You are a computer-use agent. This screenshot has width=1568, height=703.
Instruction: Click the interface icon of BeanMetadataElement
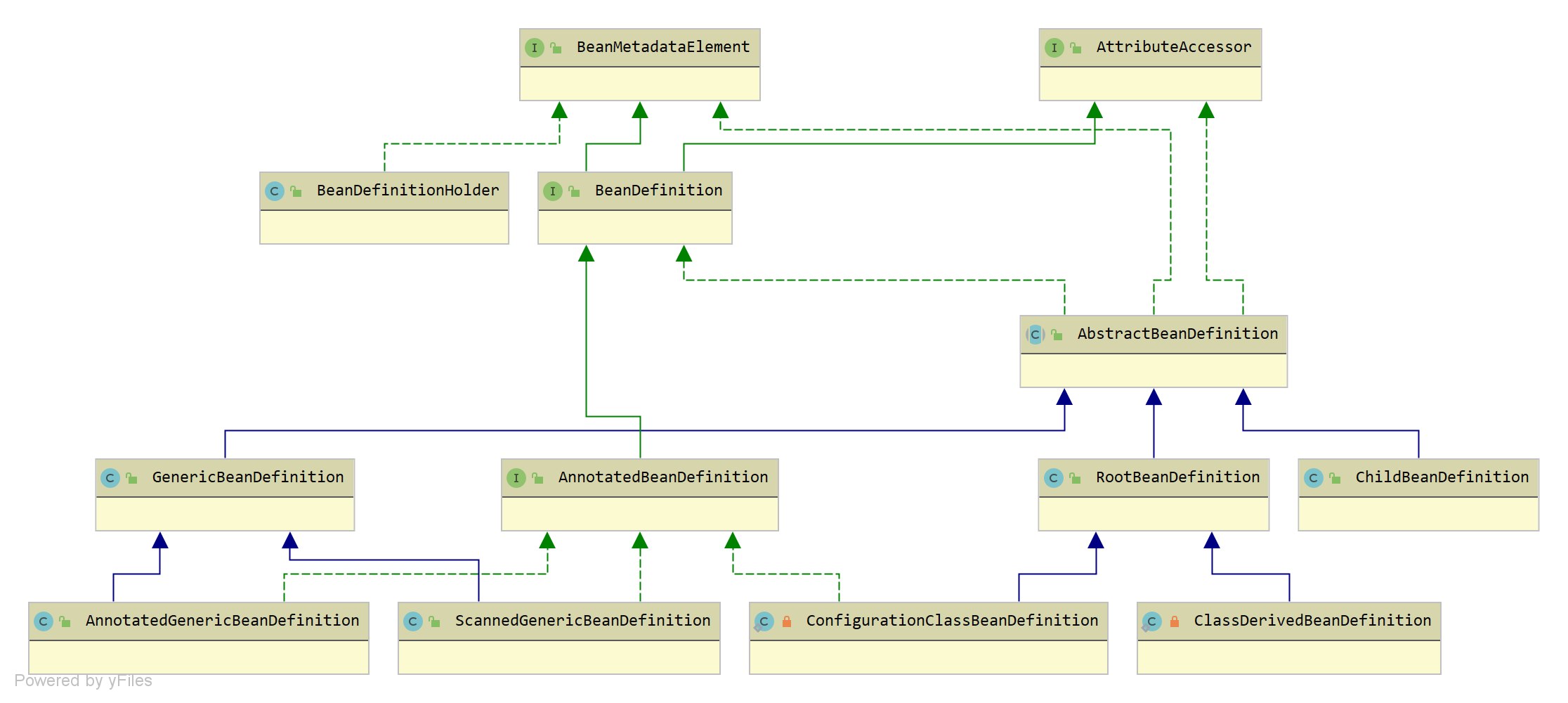535,48
